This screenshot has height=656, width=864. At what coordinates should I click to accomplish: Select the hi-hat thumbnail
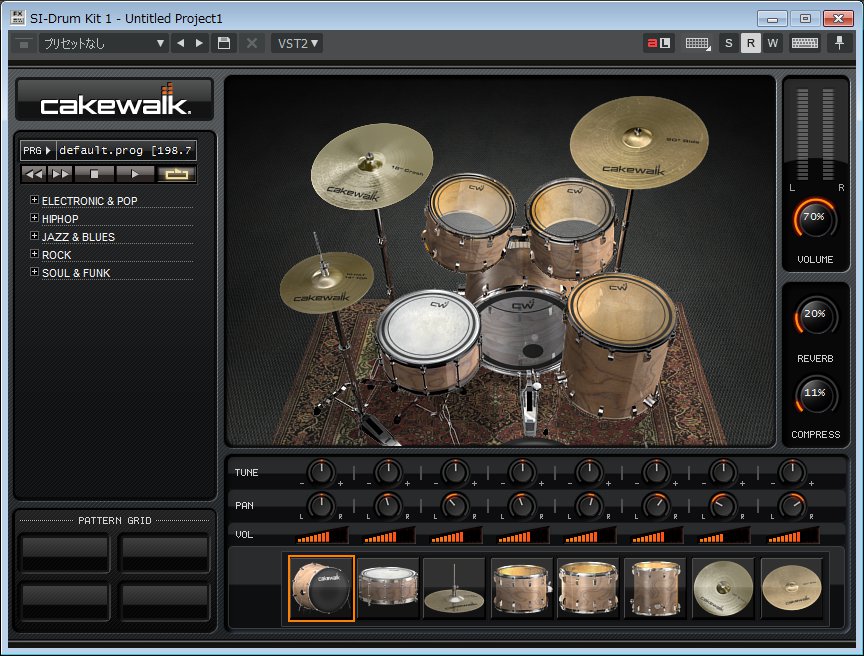[x=454, y=588]
